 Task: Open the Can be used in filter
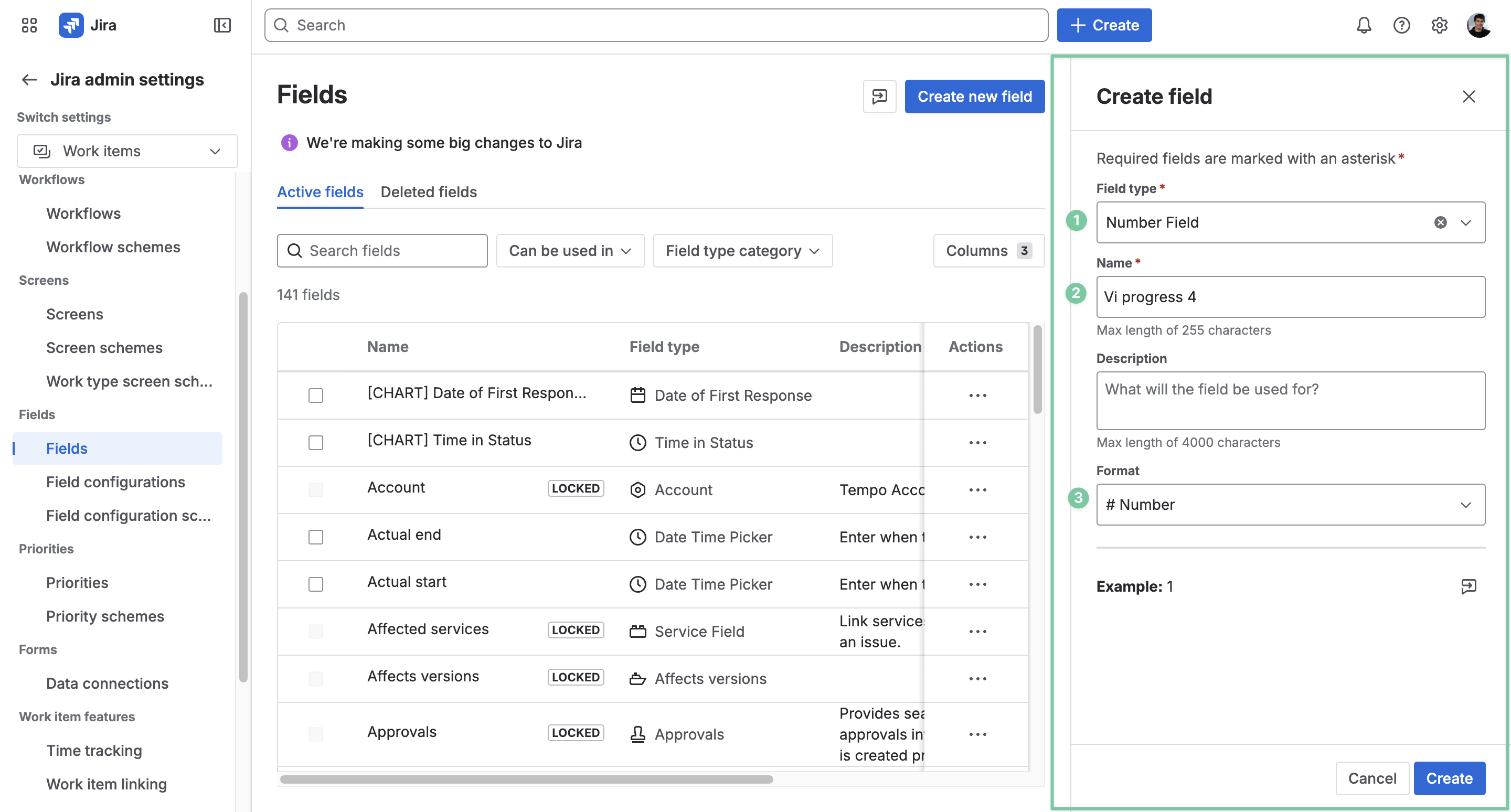tap(570, 251)
